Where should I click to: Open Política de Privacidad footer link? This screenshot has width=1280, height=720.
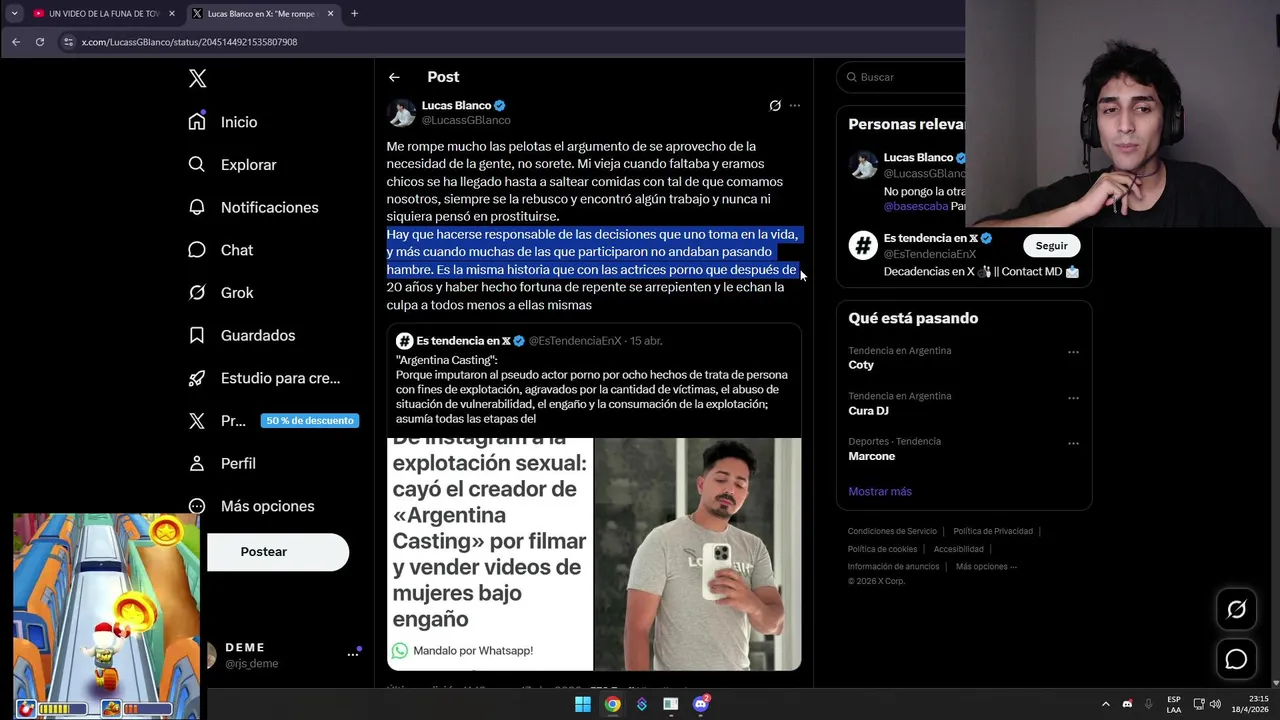point(993,531)
